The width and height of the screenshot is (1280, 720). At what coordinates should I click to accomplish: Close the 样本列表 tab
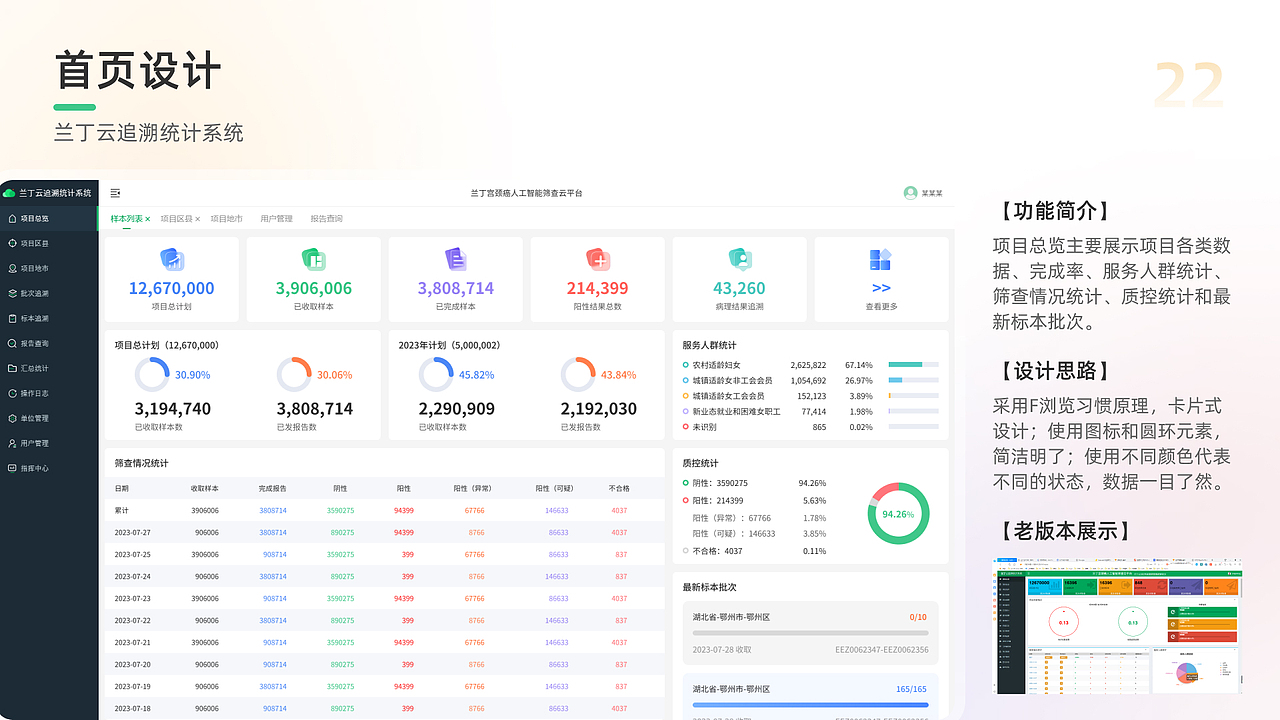148,219
